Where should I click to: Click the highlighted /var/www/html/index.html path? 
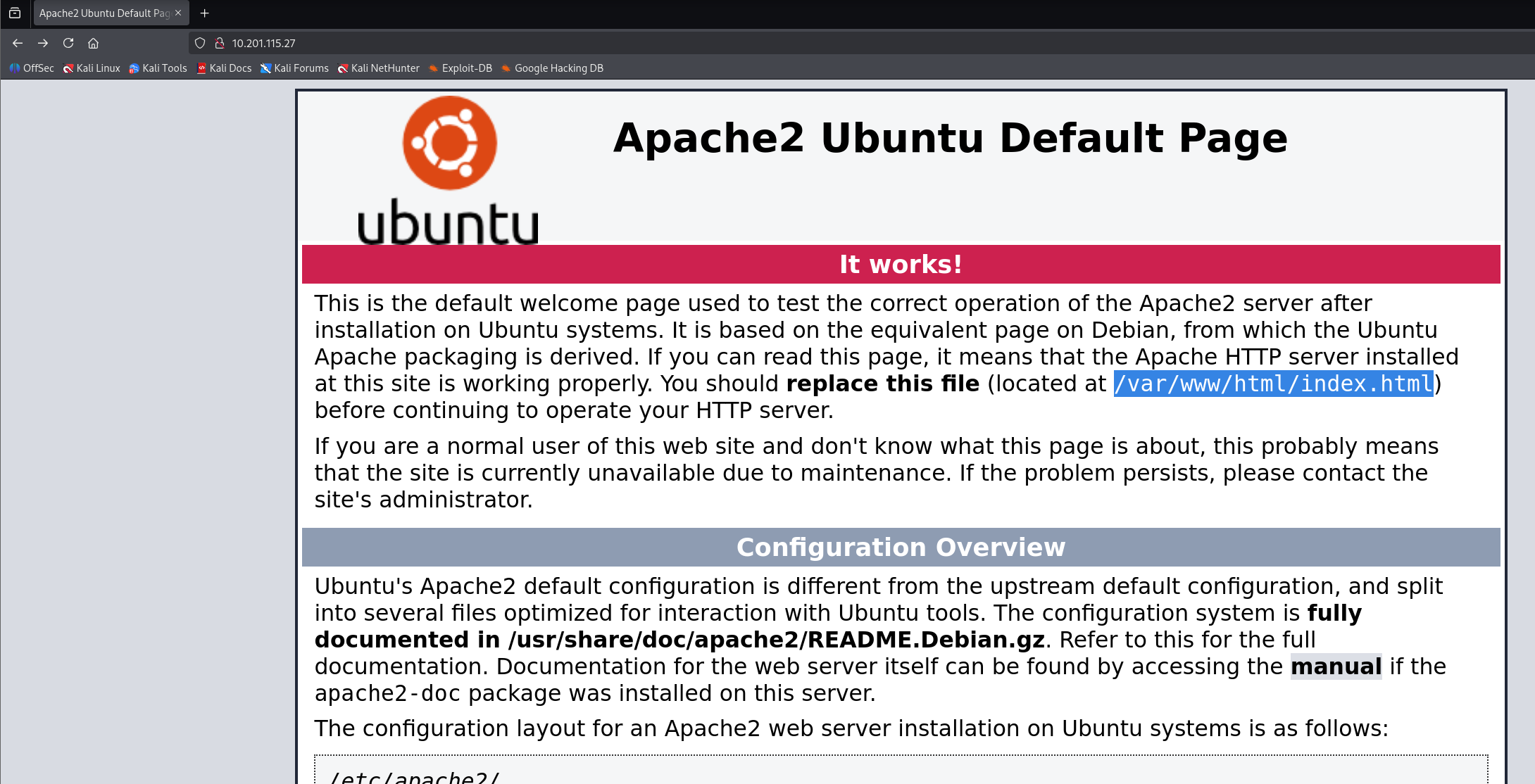coord(1274,384)
